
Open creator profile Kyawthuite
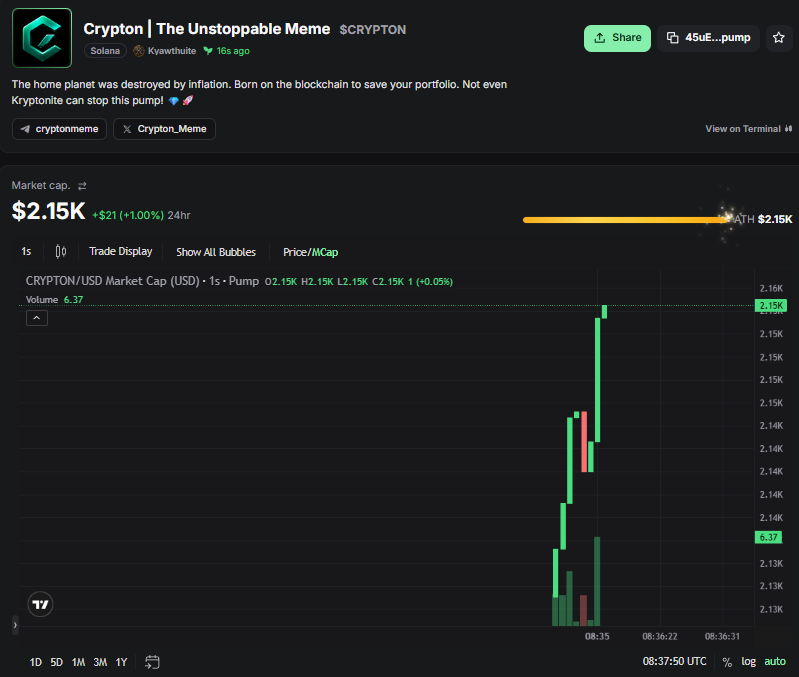click(x=165, y=51)
